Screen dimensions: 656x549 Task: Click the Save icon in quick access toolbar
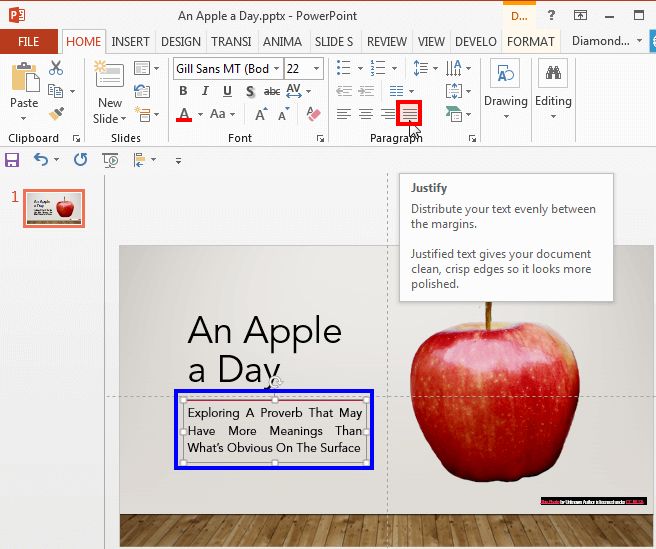[13, 160]
